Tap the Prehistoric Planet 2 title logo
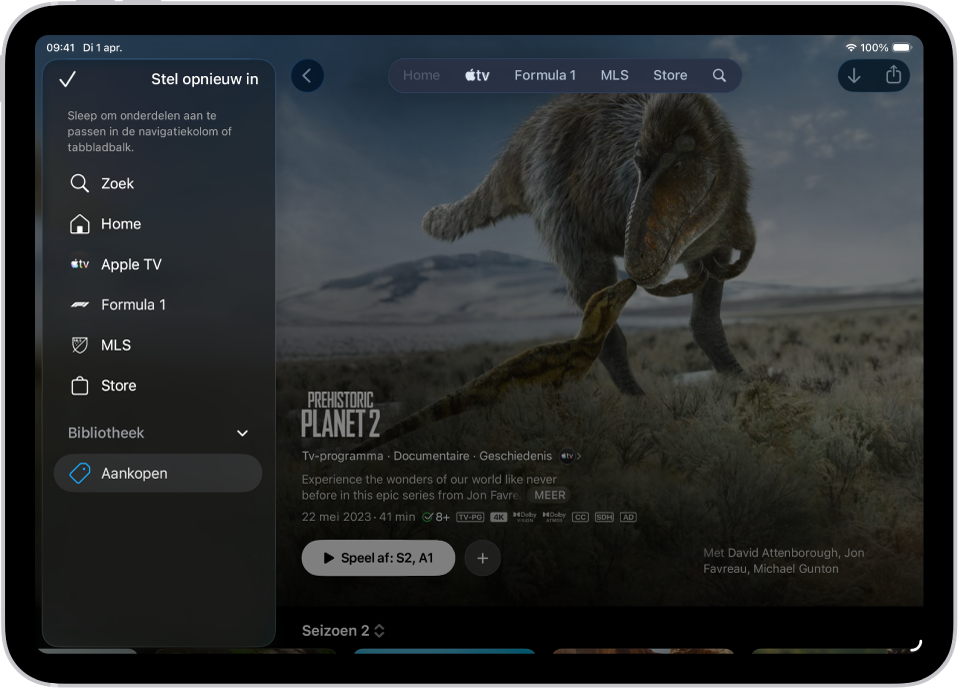 pyautogui.click(x=340, y=415)
